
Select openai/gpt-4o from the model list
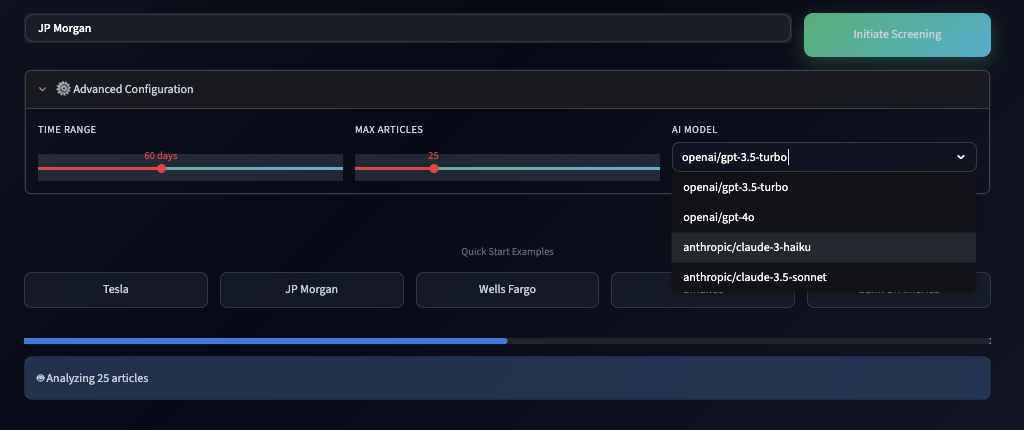point(824,217)
